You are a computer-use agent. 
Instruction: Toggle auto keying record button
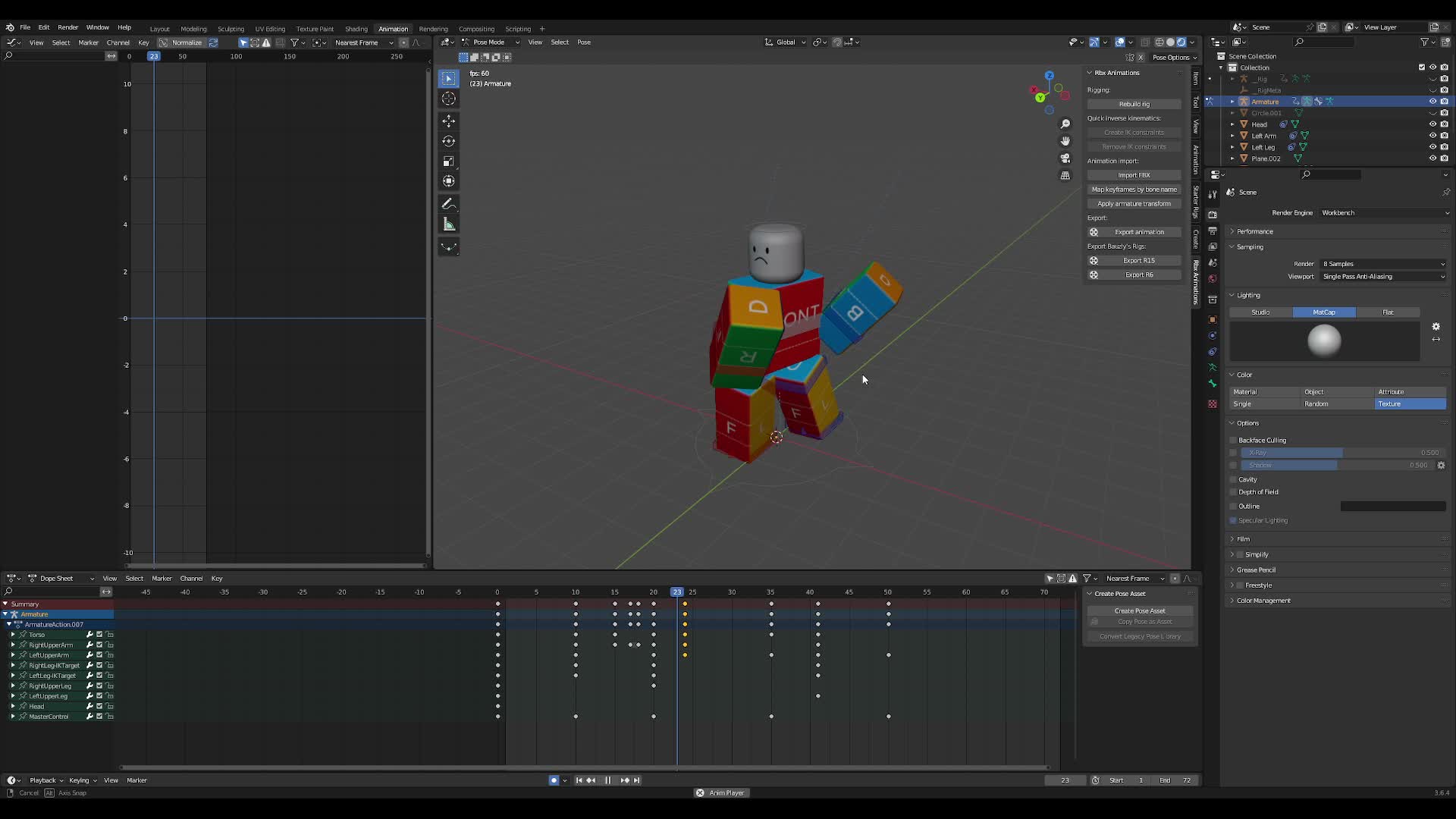554,780
